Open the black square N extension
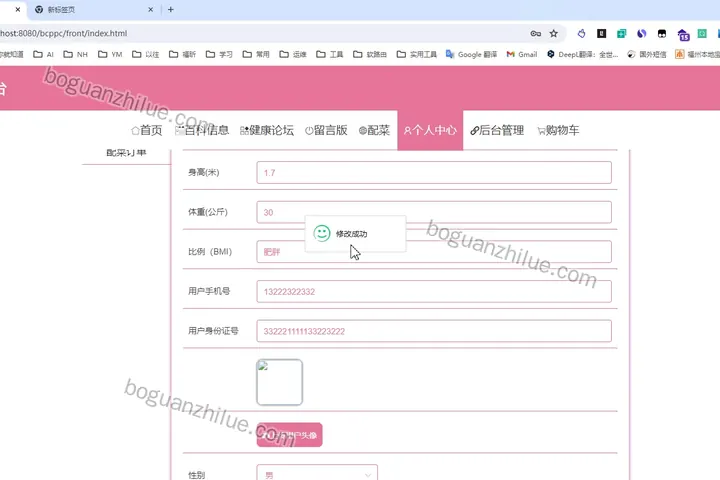The width and height of the screenshot is (720, 480). pyautogui.click(x=602, y=33)
